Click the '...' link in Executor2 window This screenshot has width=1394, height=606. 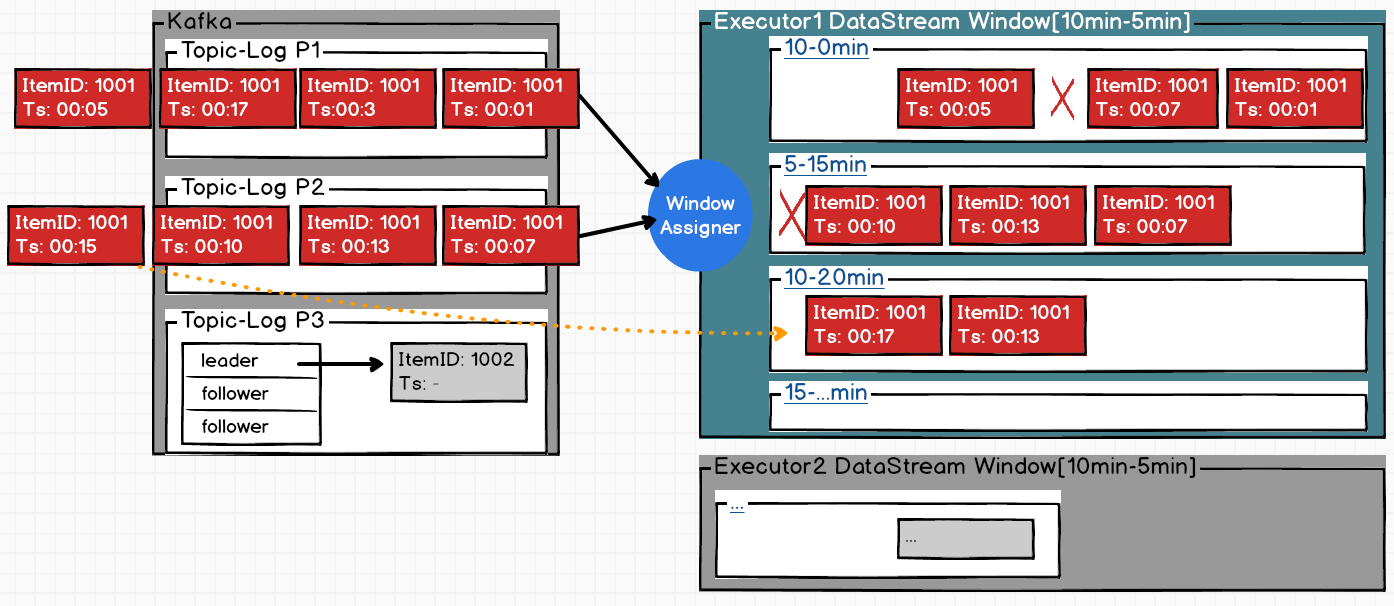click(x=737, y=504)
